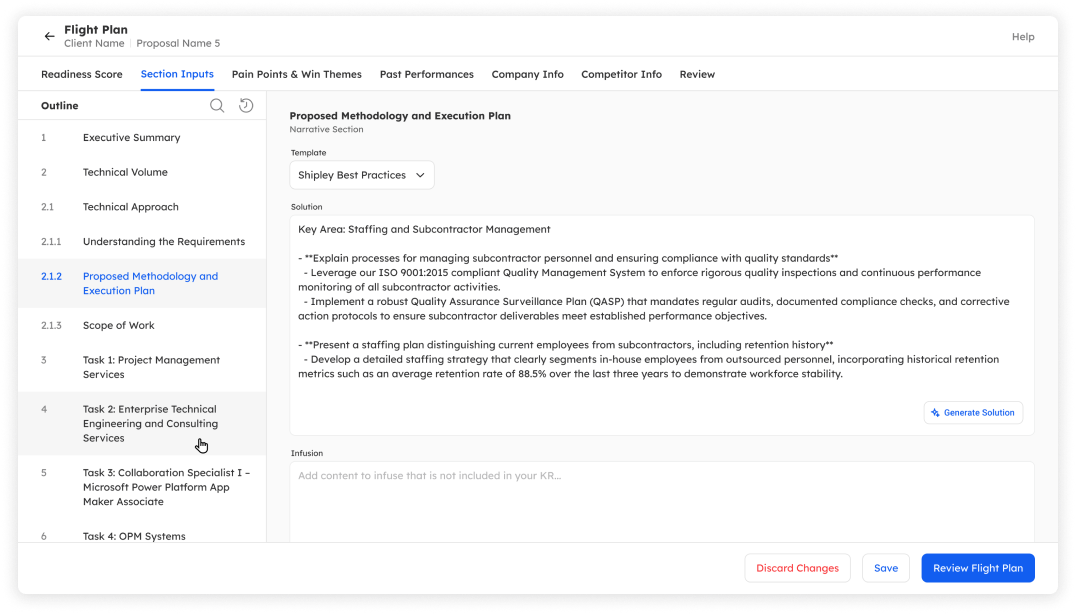1076x614 pixels.
Task: Switch to the Readiness Score tab
Action: (x=82, y=74)
